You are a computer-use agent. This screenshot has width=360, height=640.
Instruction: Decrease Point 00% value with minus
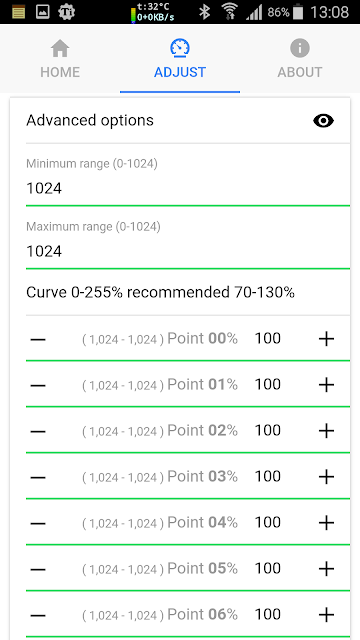tap(38, 339)
